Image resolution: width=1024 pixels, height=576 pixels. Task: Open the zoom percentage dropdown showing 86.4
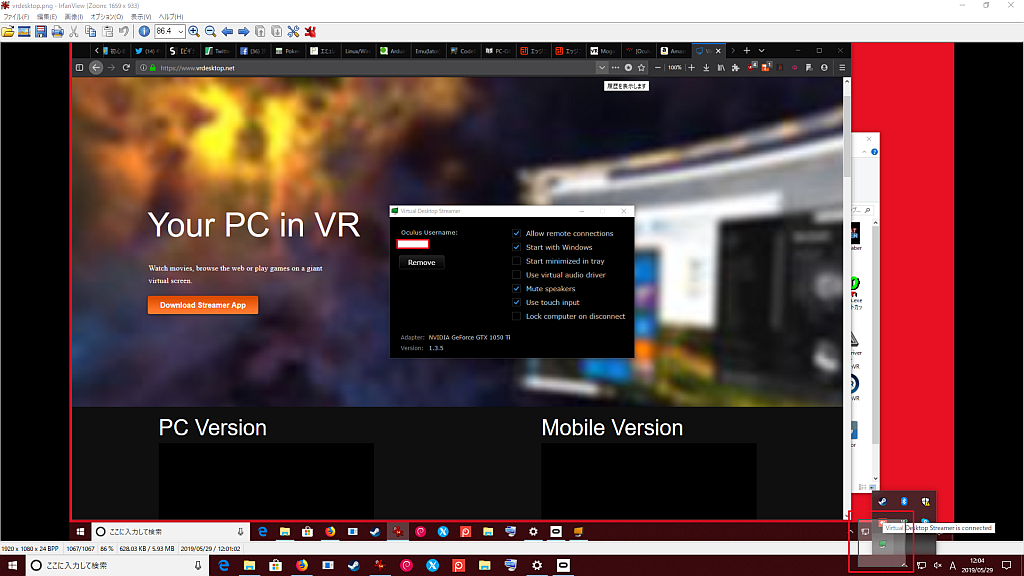180,31
